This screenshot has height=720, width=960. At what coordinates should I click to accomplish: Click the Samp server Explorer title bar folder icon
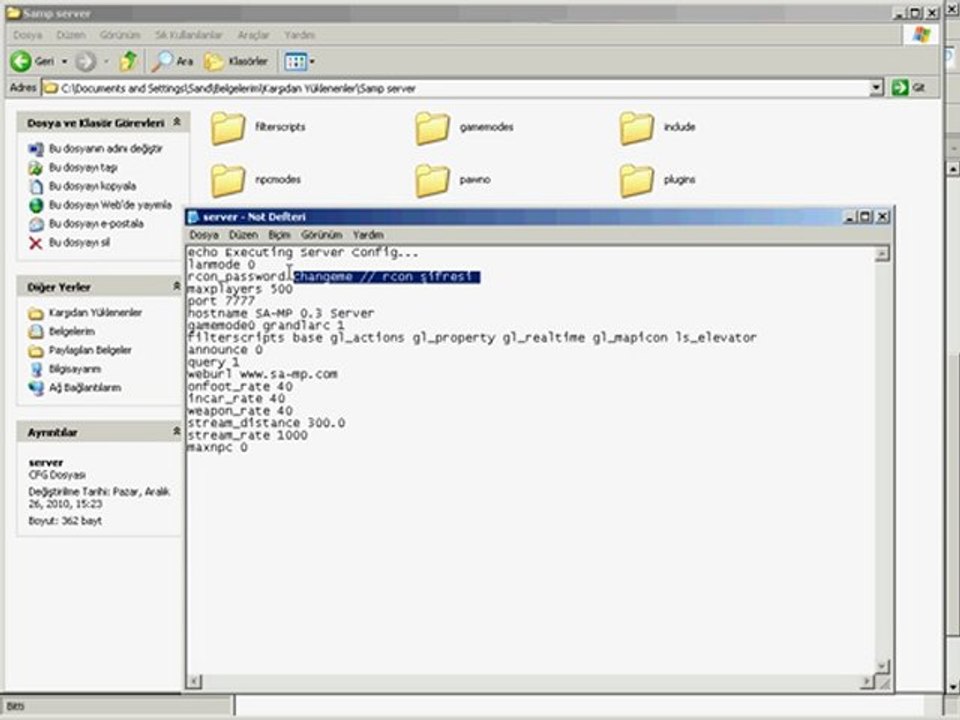coord(13,13)
